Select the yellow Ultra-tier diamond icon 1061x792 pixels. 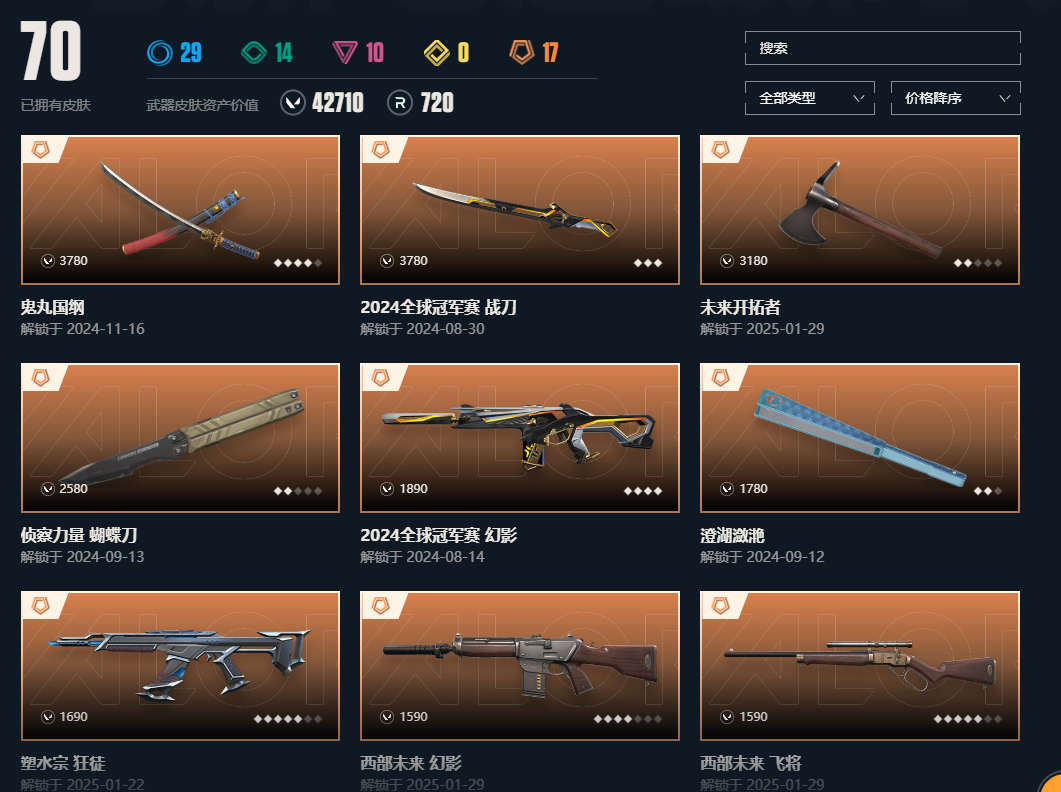436,52
